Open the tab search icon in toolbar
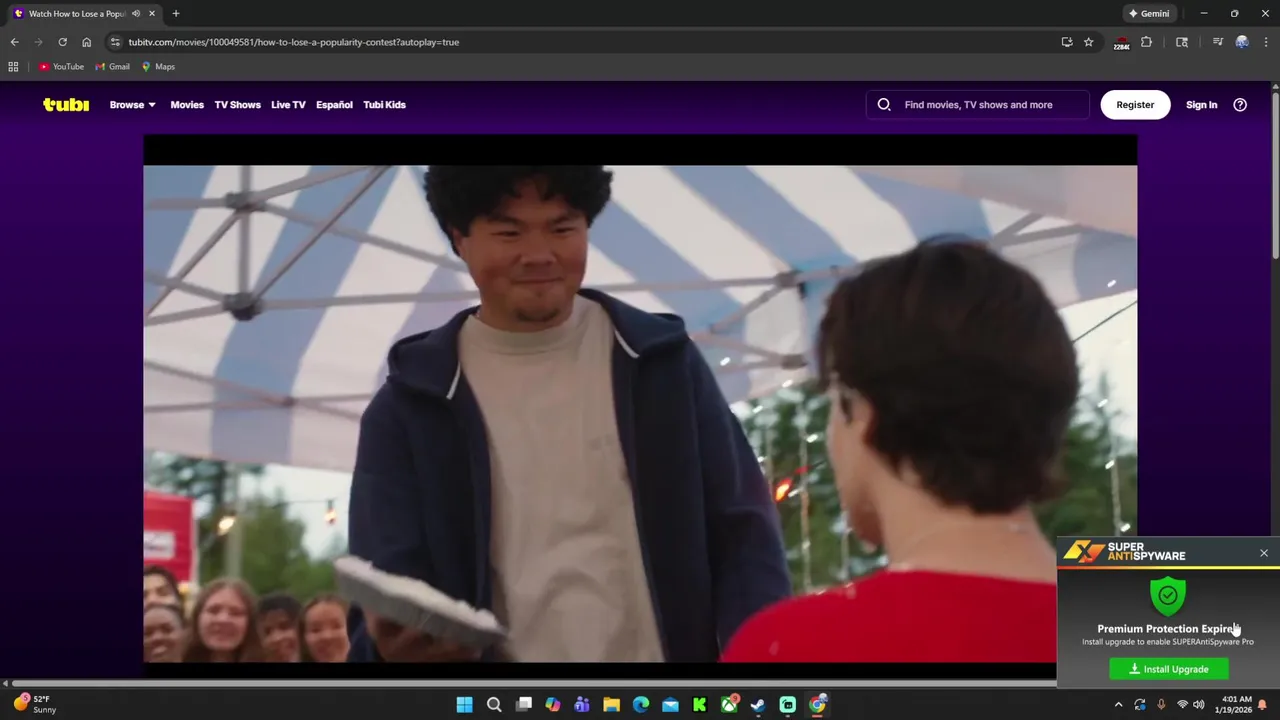 [1182, 42]
